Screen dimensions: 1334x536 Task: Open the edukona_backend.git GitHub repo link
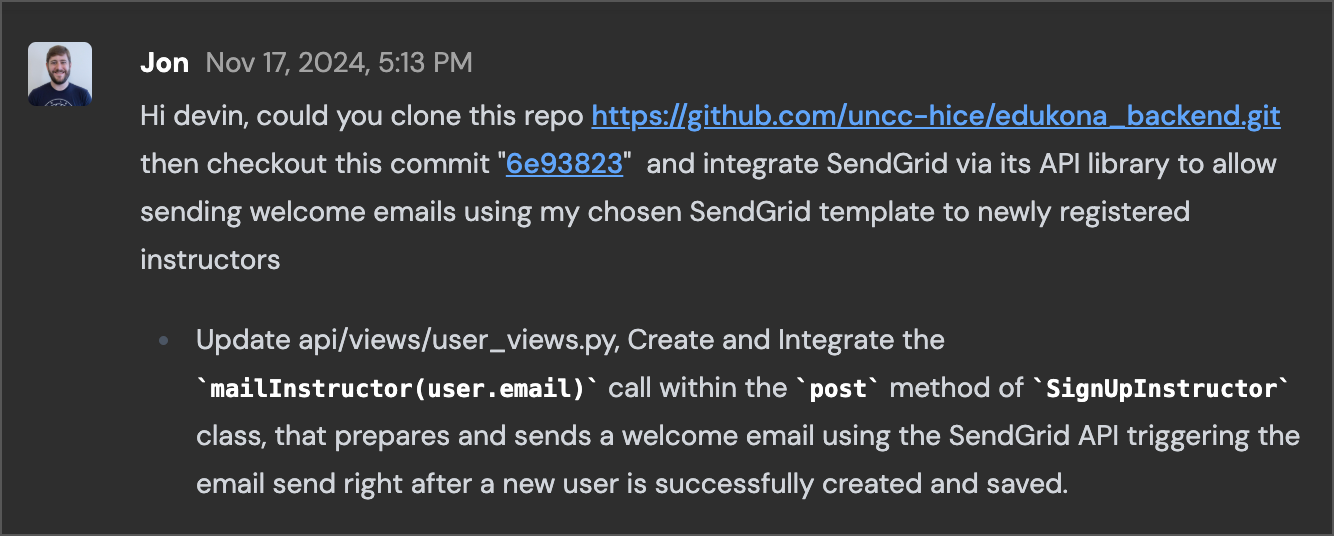coord(936,116)
